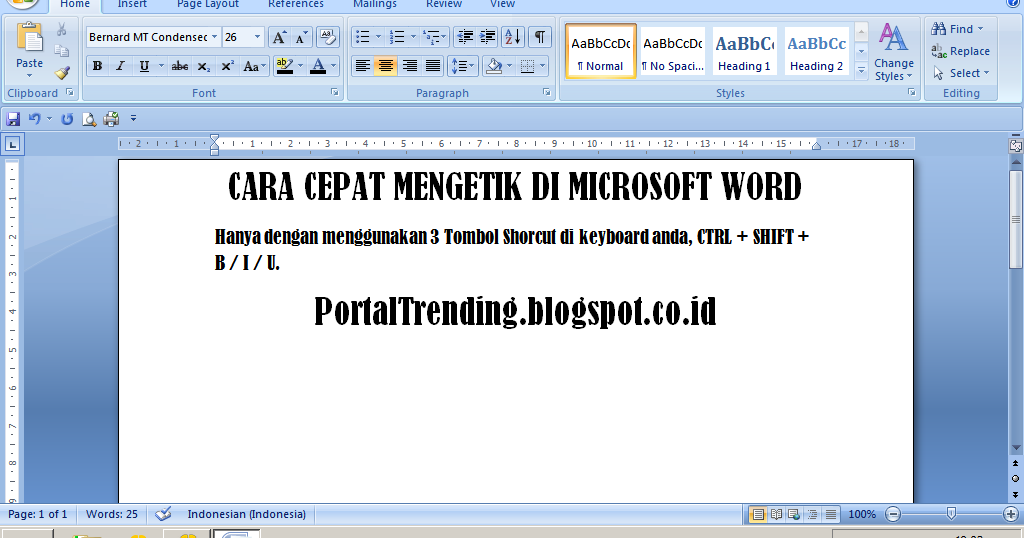Toggle Underline formatting
1024x538 pixels.
[144, 67]
